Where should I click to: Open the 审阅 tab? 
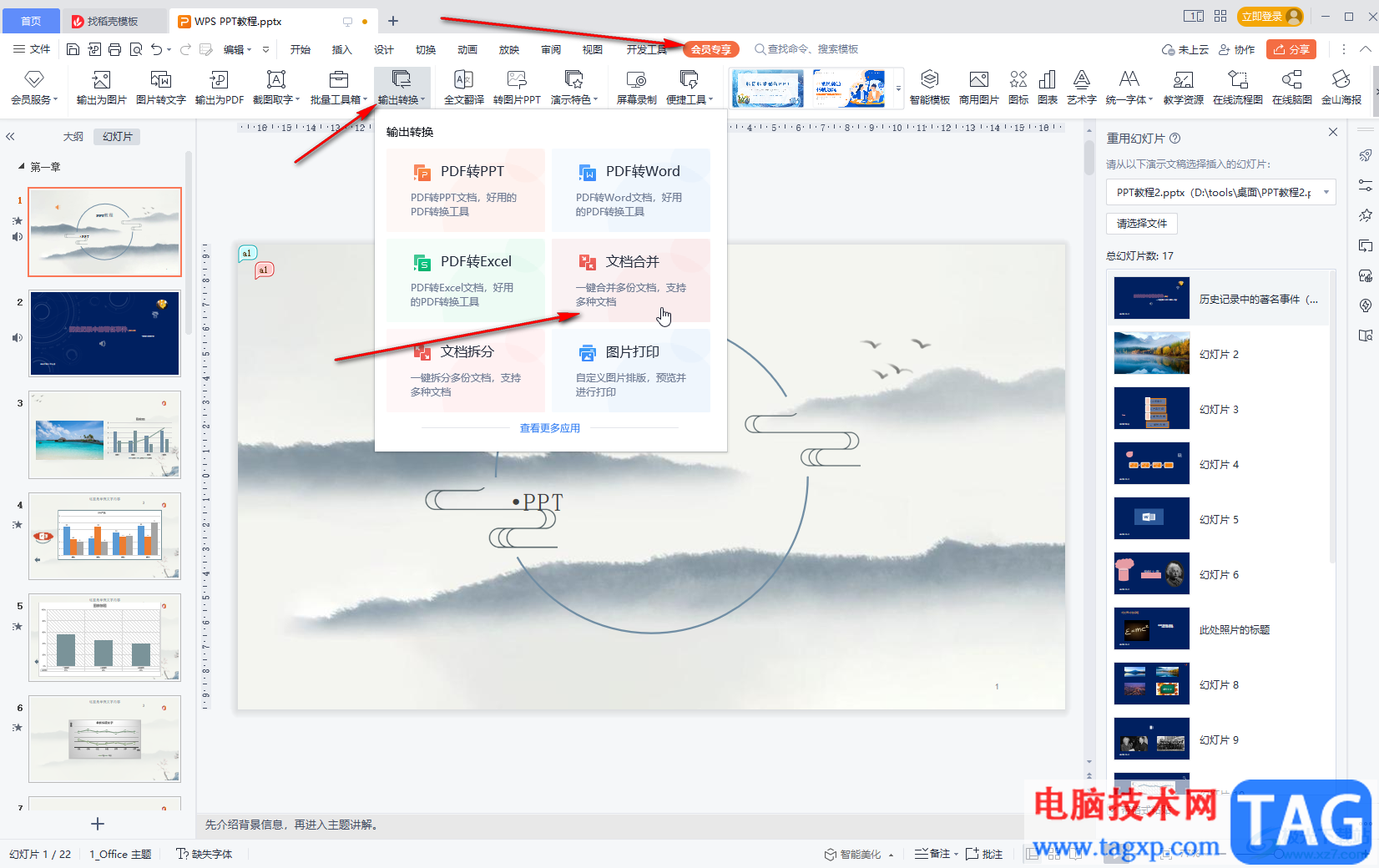551,49
